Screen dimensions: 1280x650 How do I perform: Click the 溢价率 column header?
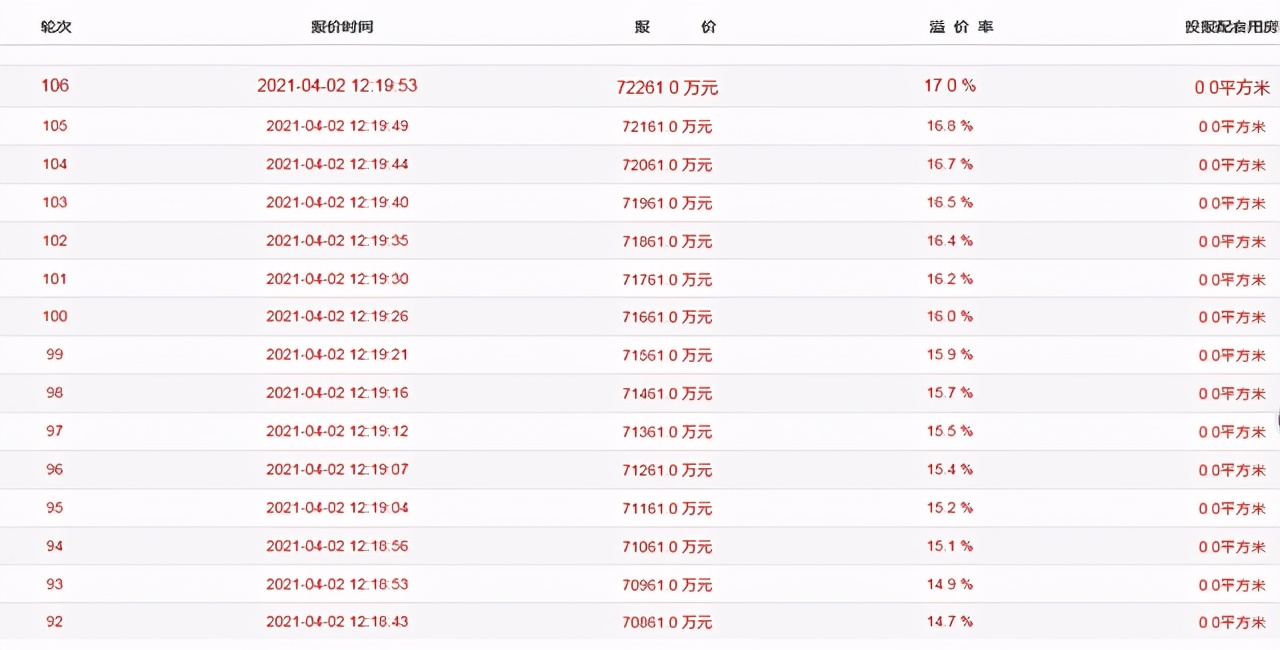(961, 27)
